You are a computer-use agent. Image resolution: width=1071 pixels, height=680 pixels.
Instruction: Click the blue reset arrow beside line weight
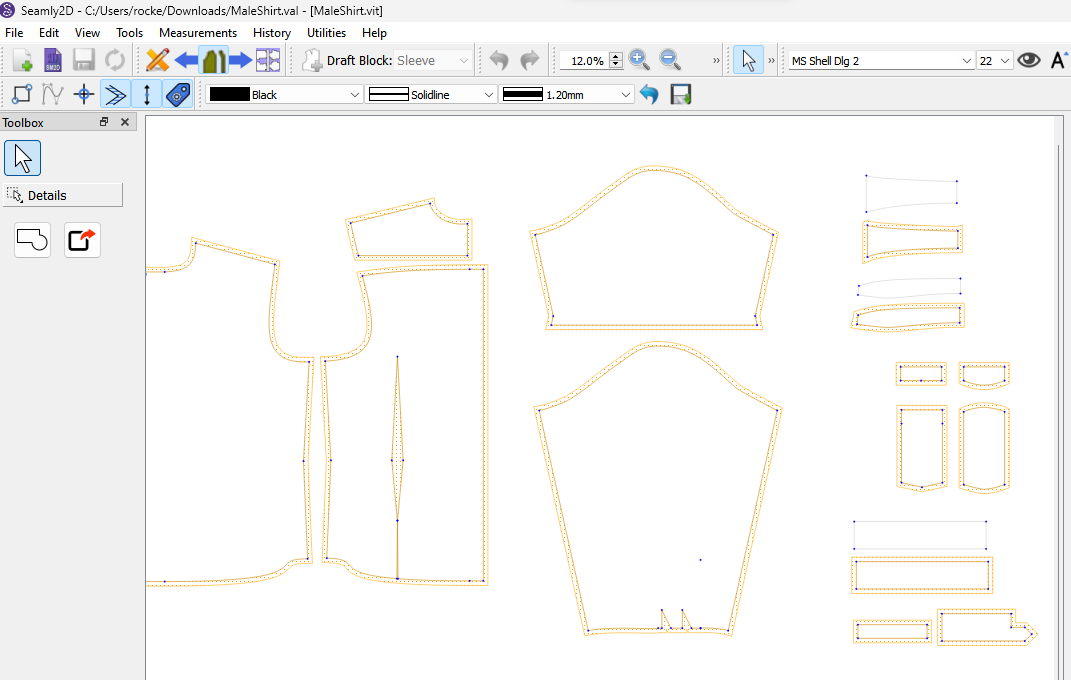click(650, 95)
